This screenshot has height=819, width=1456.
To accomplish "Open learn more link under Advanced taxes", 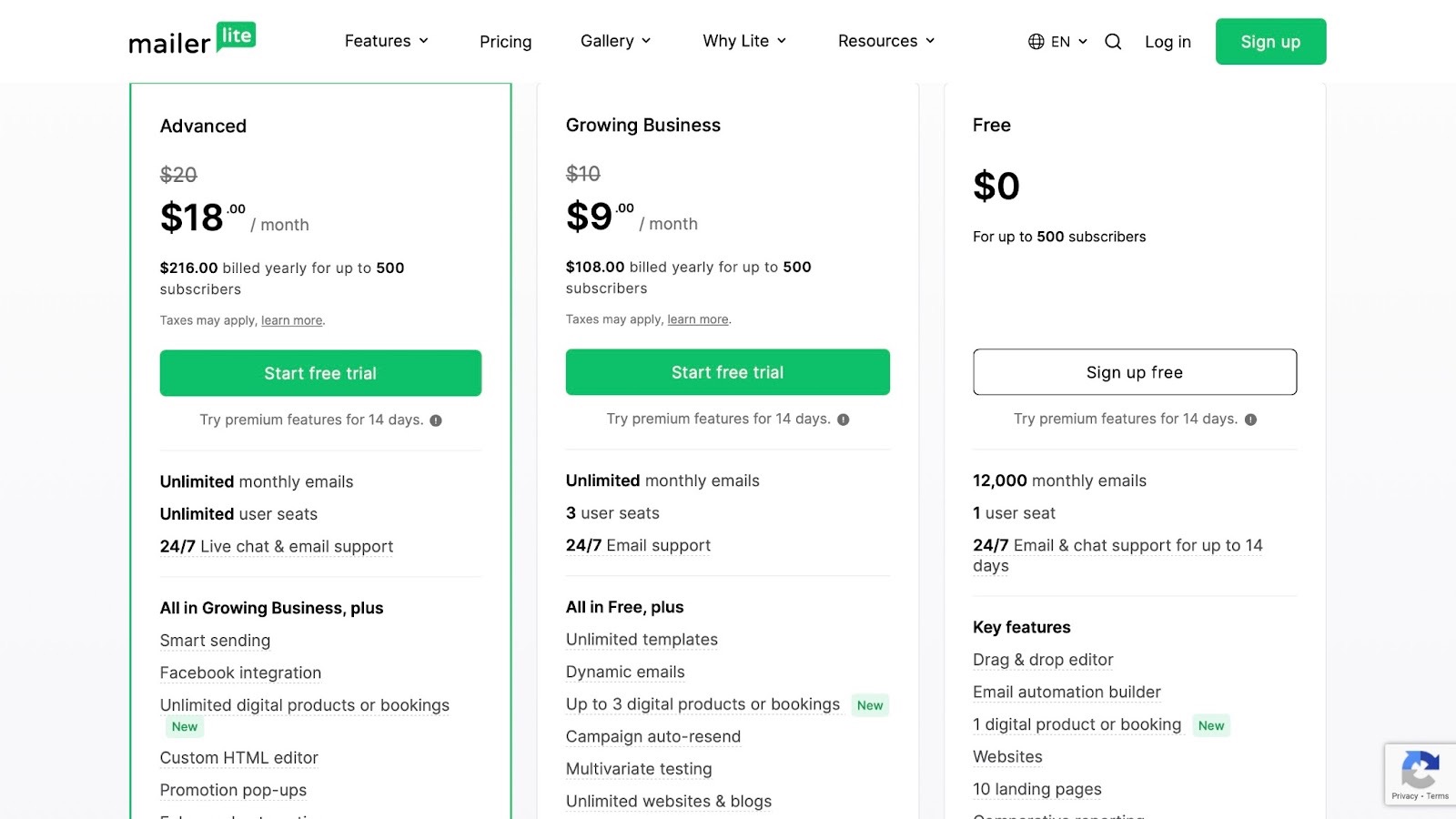I will (291, 320).
